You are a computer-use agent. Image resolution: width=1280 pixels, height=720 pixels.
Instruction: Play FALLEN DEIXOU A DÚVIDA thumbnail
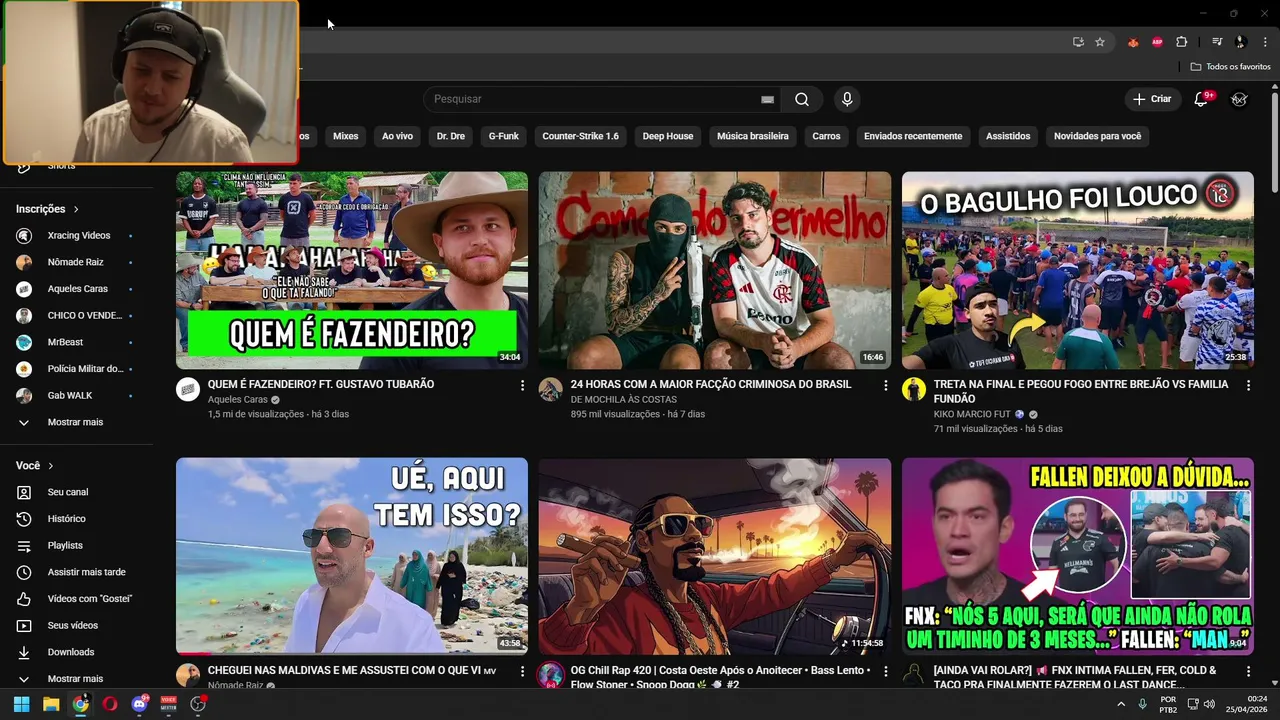pyautogui.click(x=1078, y=556)
